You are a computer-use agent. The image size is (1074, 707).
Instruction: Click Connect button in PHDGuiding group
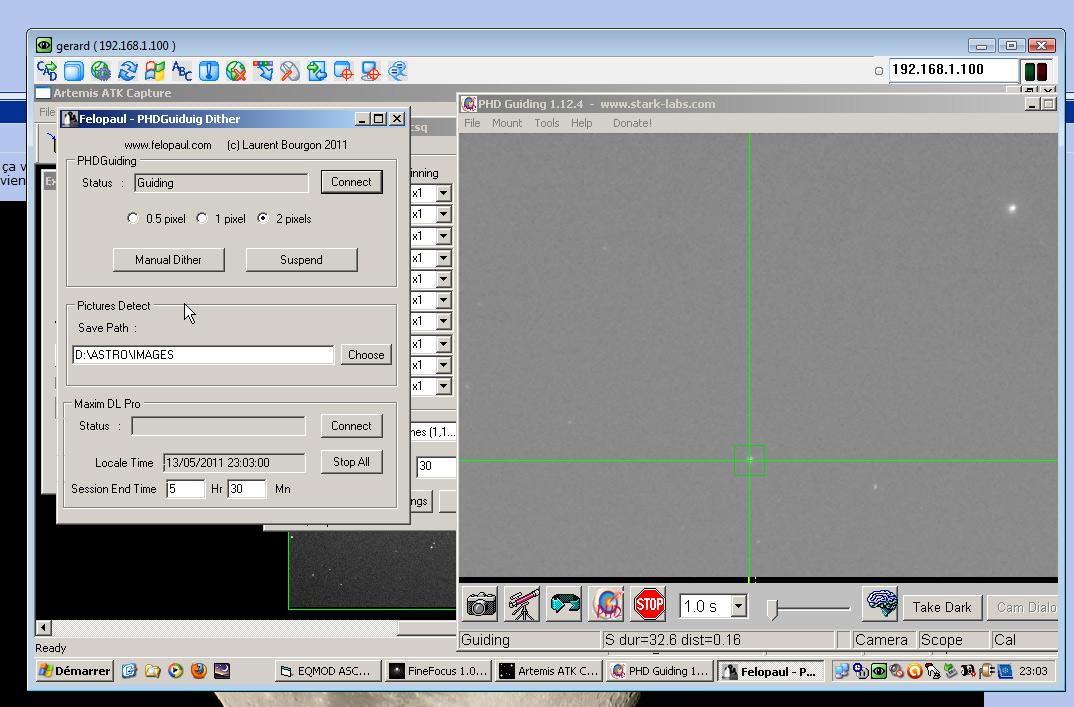pyautogui.click(x=351, y=182)
